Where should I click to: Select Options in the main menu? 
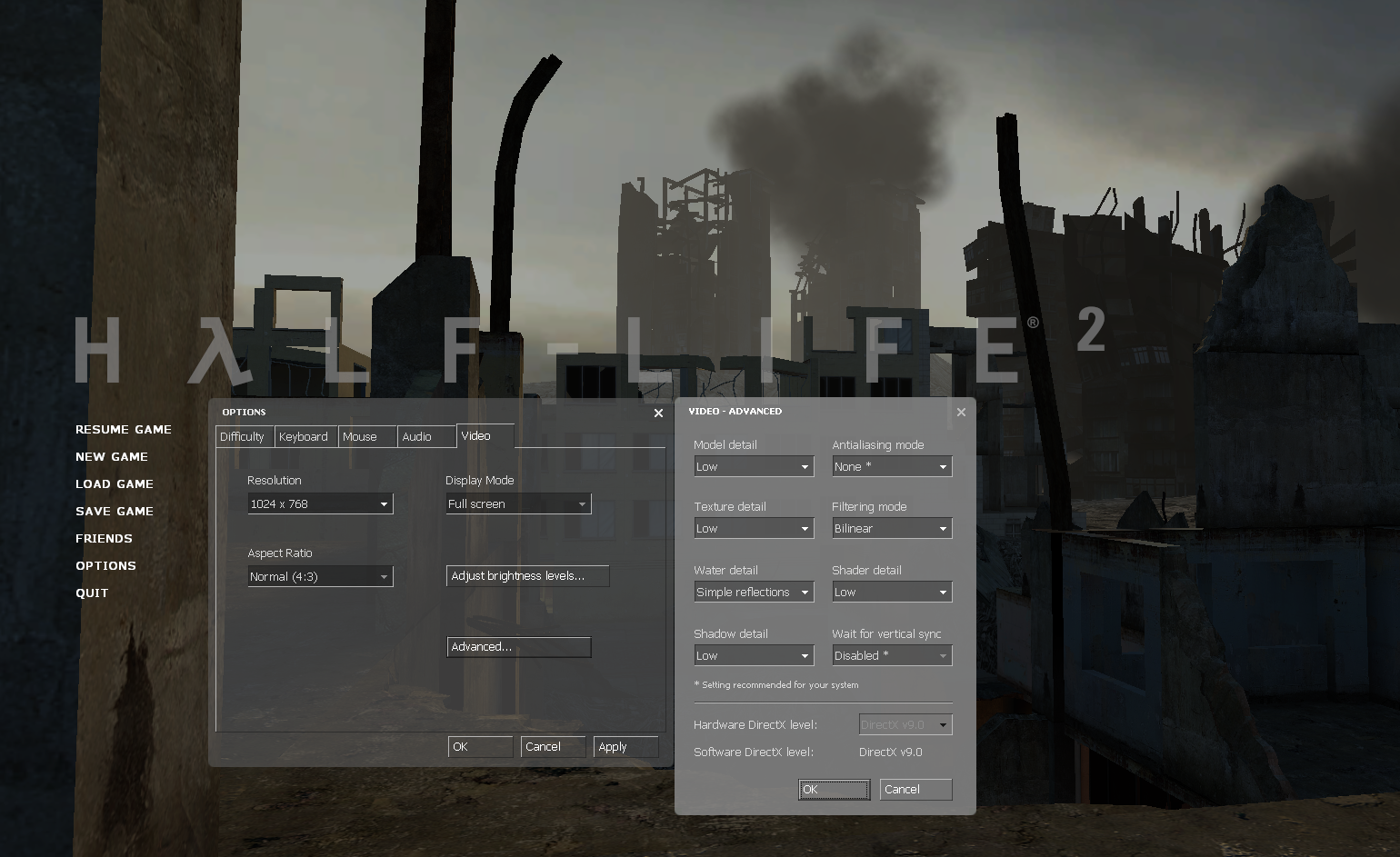(105, 565)
